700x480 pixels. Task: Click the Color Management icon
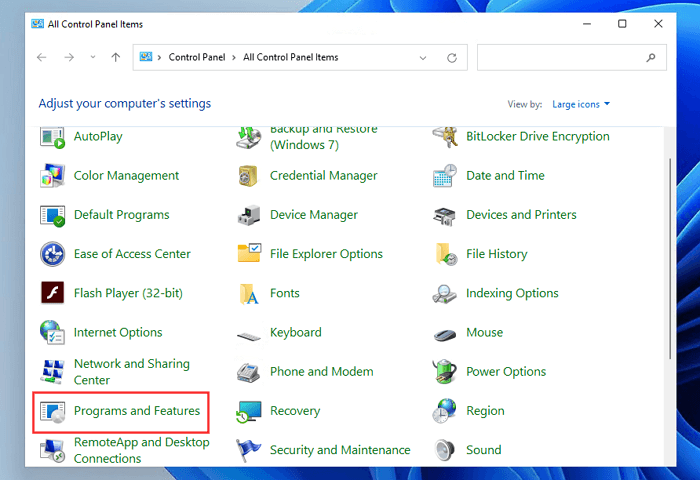click(x=52, y=176)
